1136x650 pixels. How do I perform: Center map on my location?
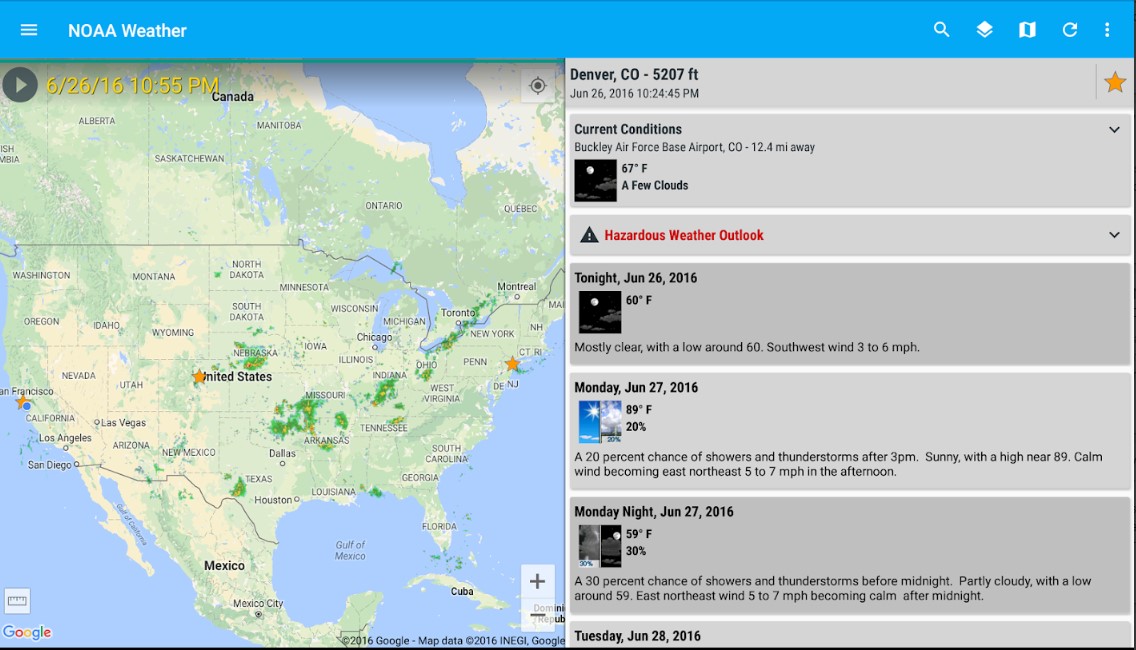(538, 86)
